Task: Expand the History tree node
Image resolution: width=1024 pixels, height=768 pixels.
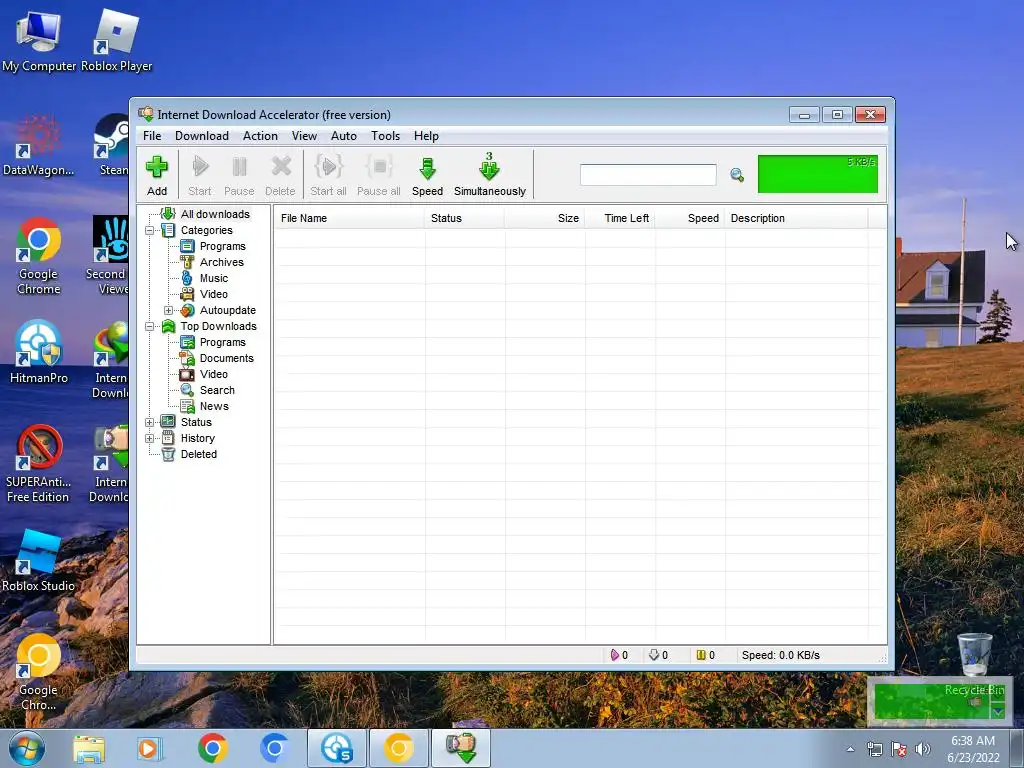Action: (150, 438)
